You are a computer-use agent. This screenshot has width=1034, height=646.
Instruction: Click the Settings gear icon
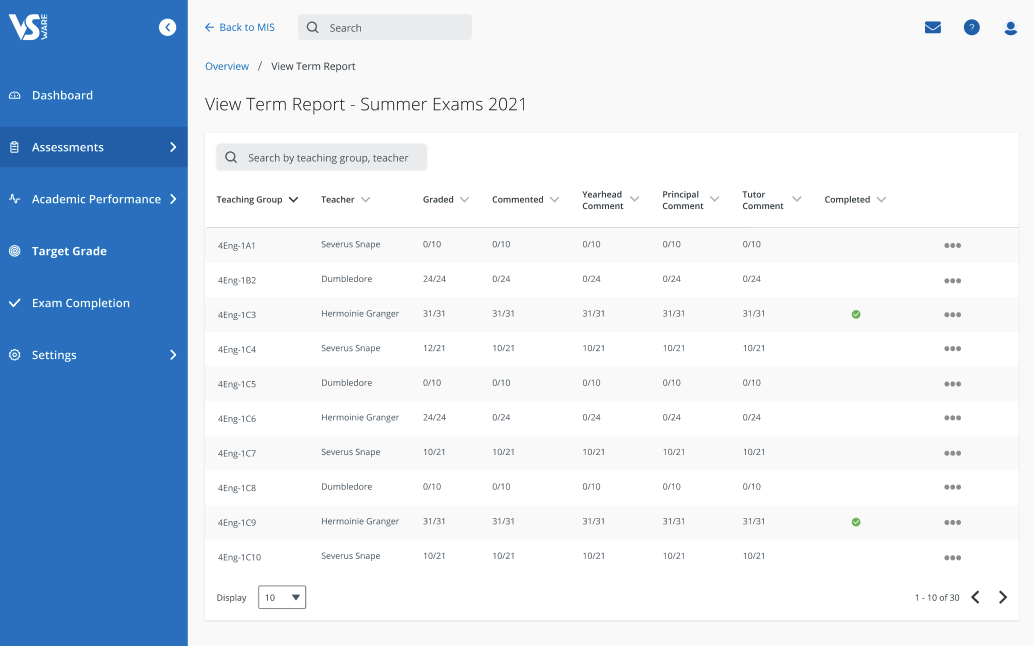coord(15,355)
